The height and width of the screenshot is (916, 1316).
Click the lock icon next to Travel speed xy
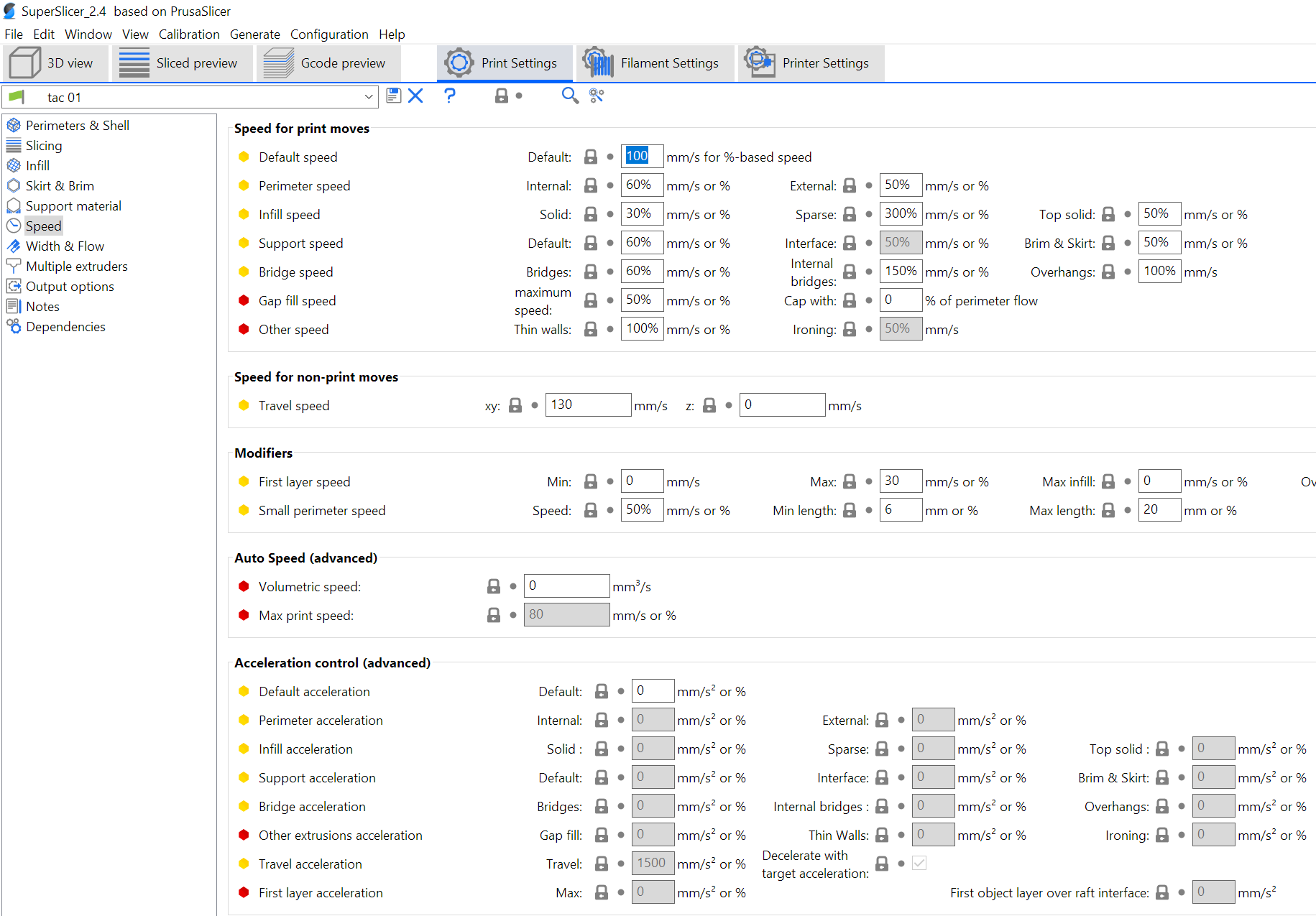point(515,406)
